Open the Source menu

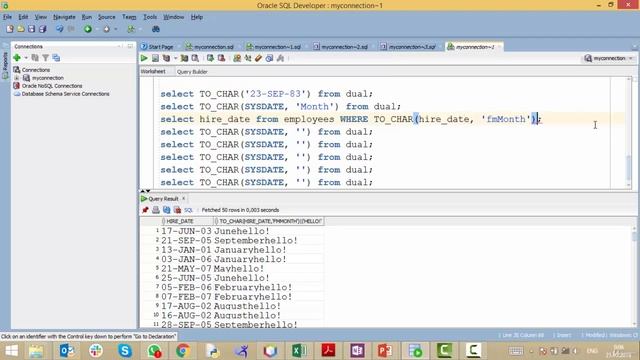pyautogui.click(x=107, y=17)
